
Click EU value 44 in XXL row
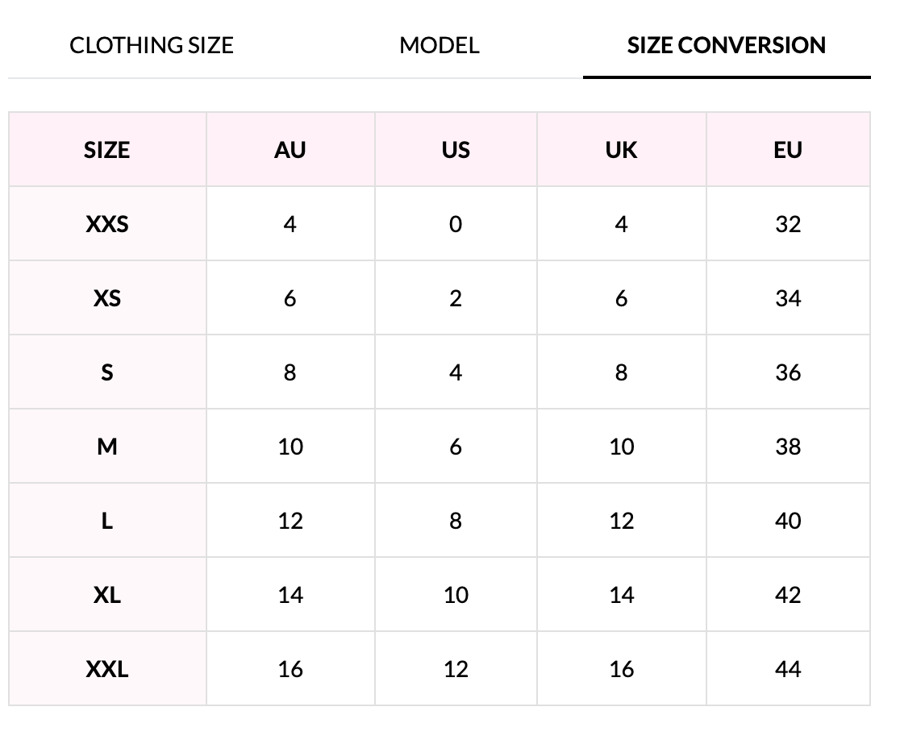pyautogui.click(x=788, y=668)
